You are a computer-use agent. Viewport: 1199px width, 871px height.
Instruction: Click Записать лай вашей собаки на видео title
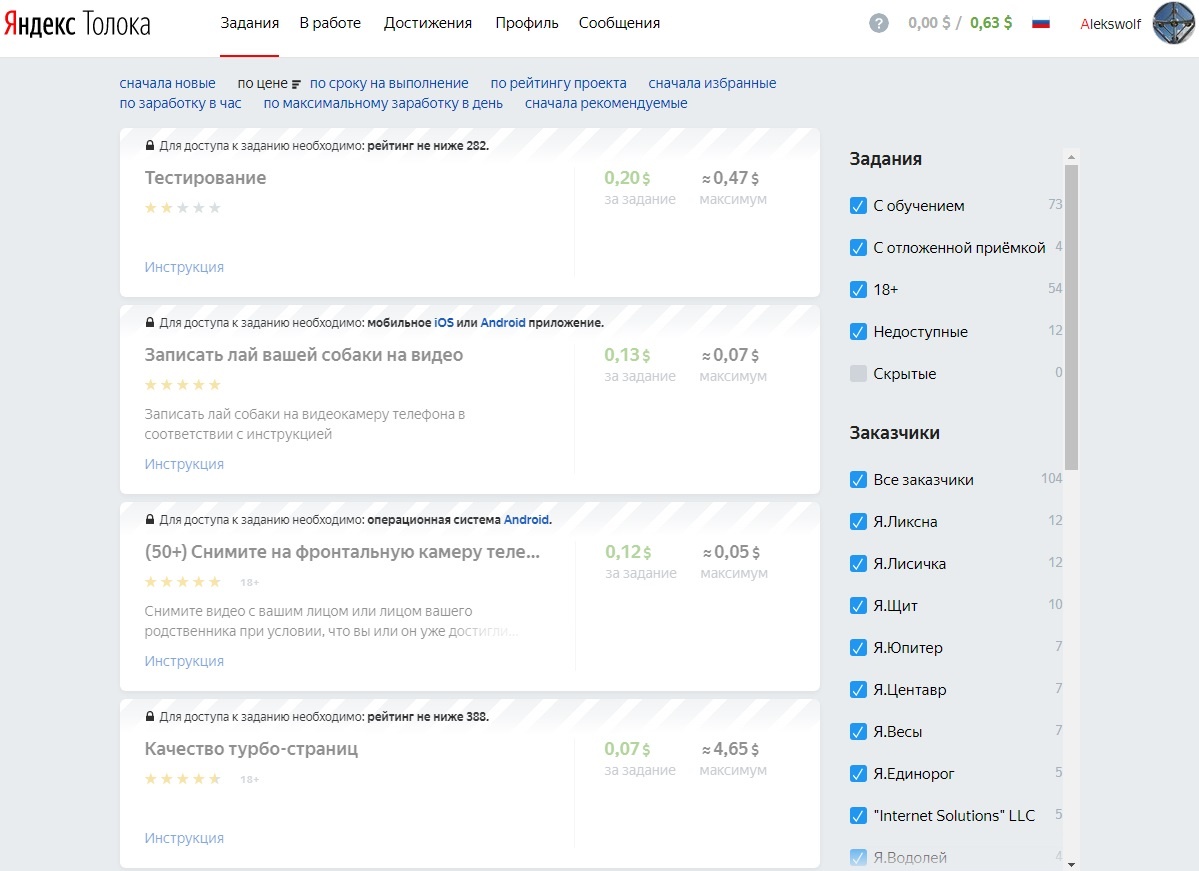click(304, 355)
